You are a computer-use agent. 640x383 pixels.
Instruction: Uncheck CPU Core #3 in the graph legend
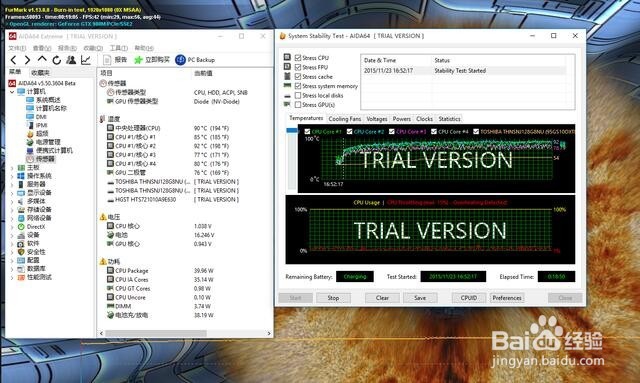tap(392, 131)
